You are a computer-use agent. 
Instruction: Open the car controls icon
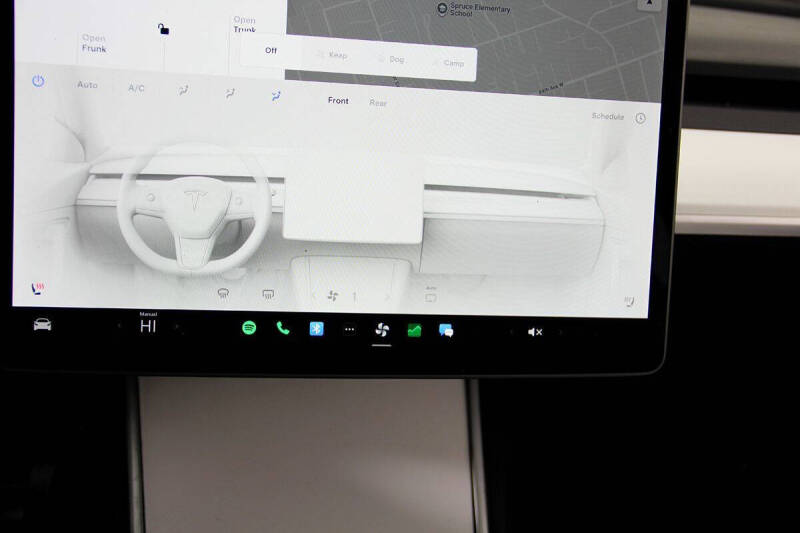point(42,324)
